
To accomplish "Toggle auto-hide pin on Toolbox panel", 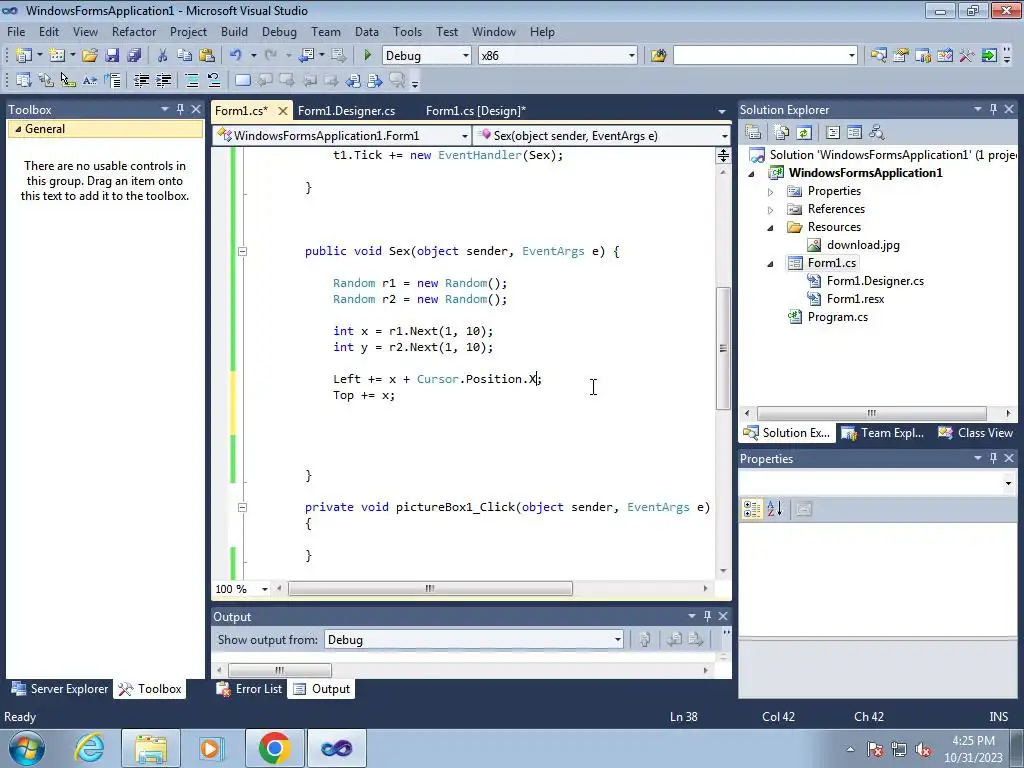I will click(x=180, y=110).
